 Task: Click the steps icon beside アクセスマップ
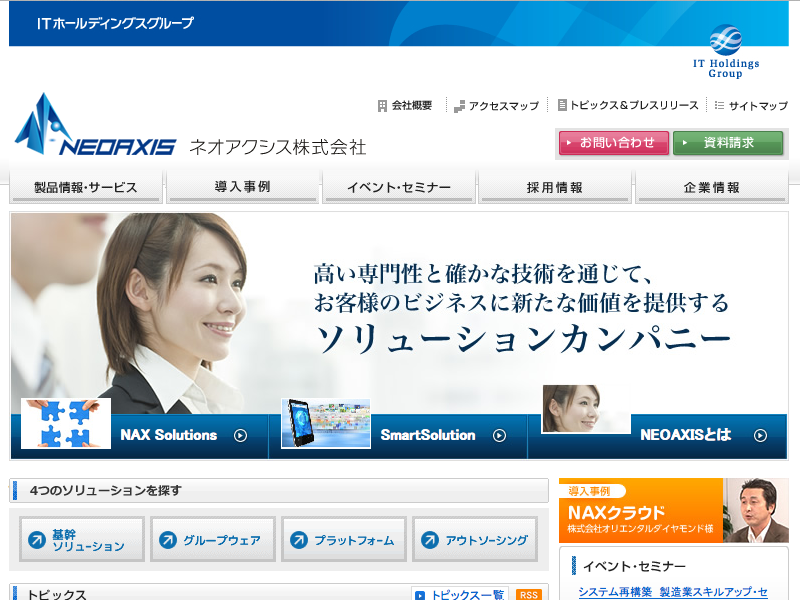click(459, 106)
